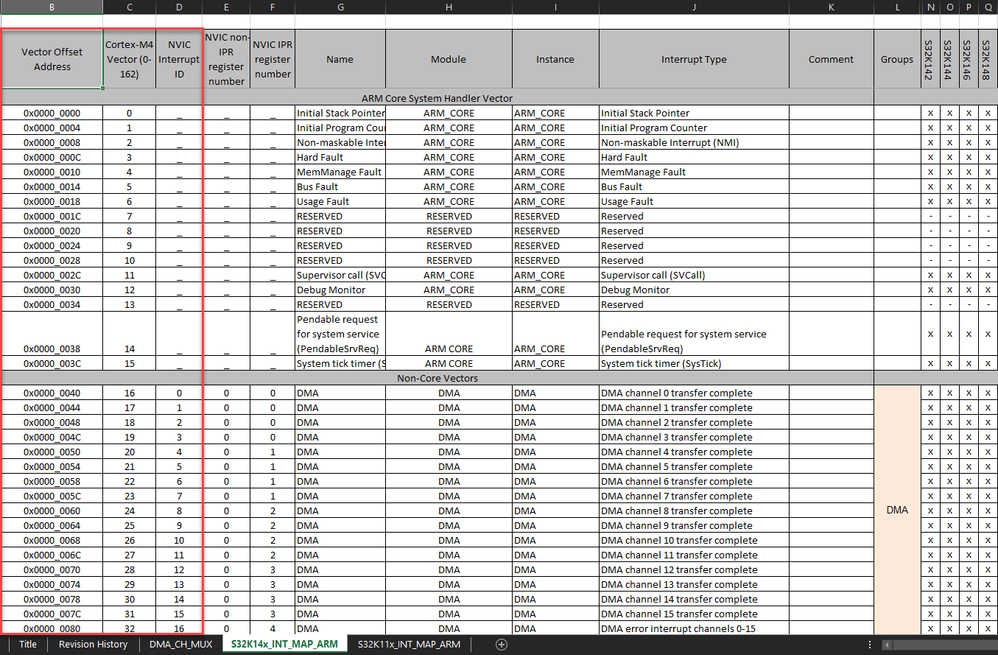Open sheet tab options three-dot menu
The width and height of the screenshot is (998, 655).
click(869, 644)
